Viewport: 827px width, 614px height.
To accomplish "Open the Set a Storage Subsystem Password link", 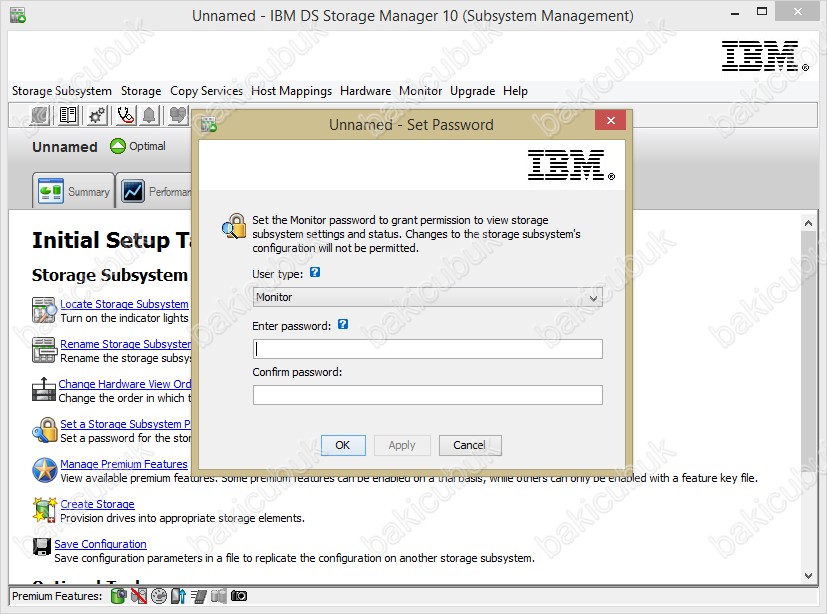I will point(126,424).
